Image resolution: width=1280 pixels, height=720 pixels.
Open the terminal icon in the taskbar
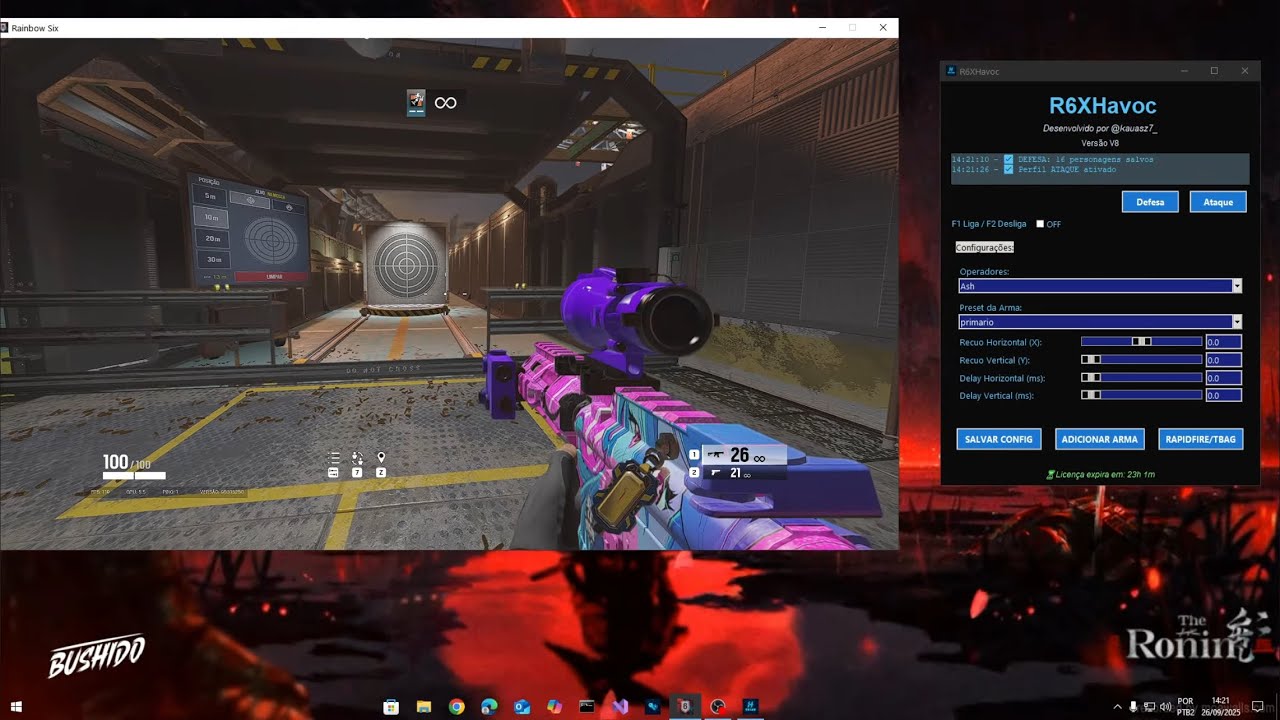(x=587, y=706)
